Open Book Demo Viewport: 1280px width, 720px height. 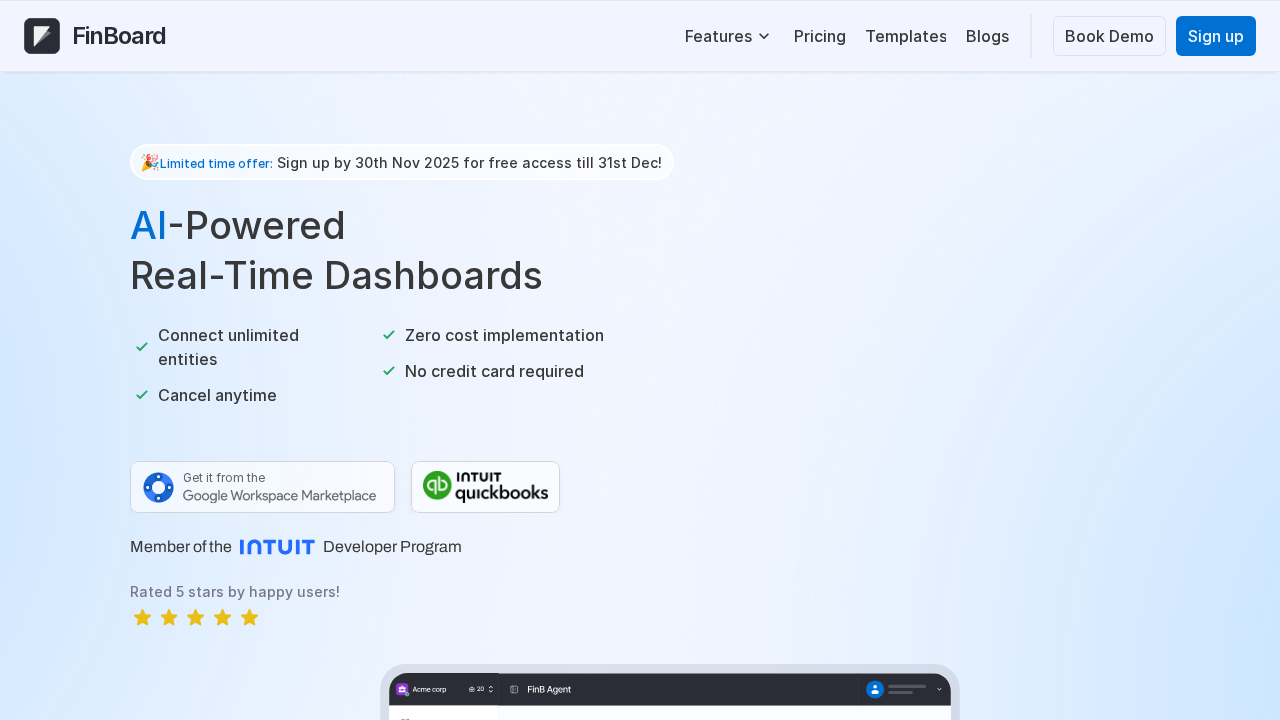[1109, 35]
